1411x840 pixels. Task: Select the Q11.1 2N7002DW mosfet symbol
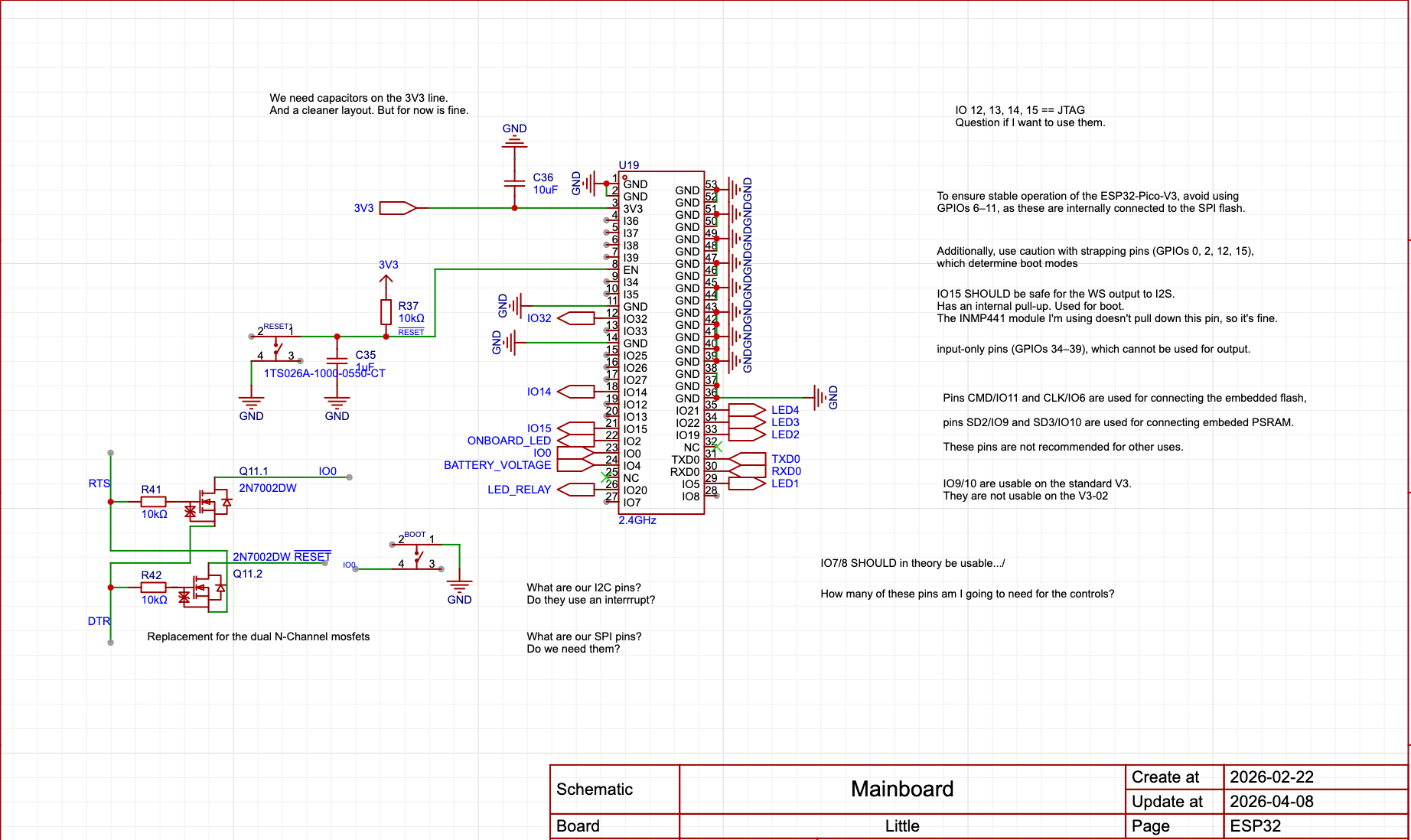click(x=208, y=503)
